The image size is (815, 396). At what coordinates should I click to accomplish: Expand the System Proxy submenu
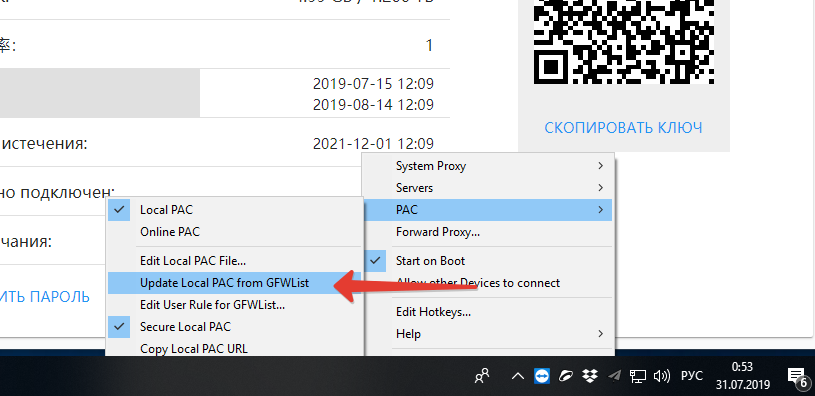point(488,166)
